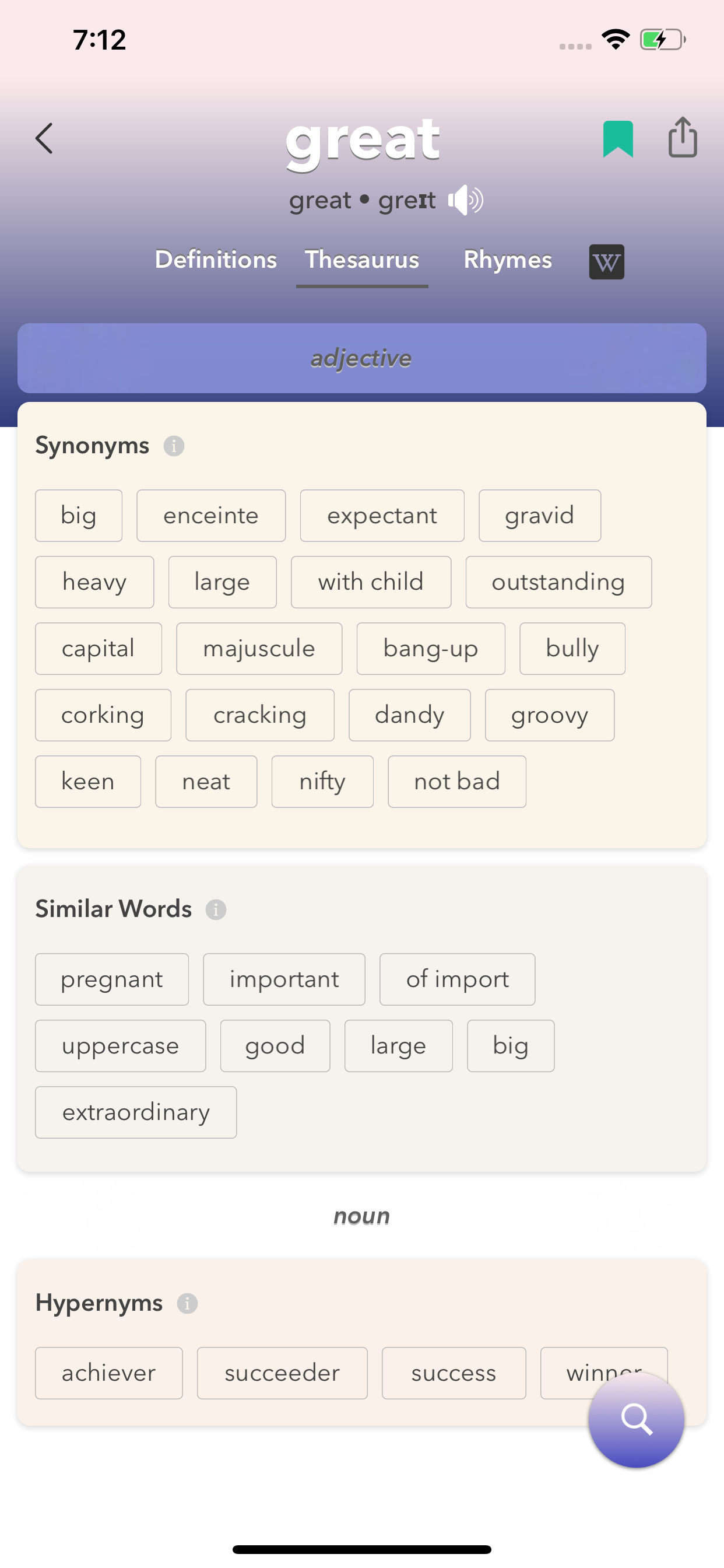Open the similar word "uppercase"
Image resolution: width=724 pixels, height=1568 pixels.
coord(121,1046)
